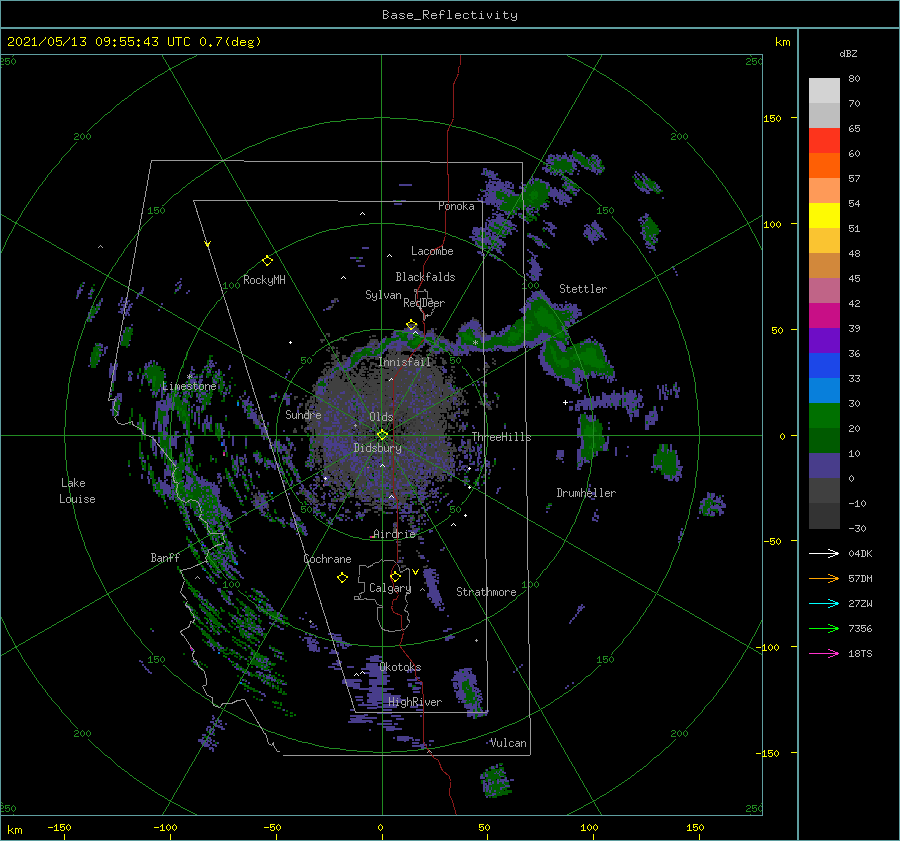Image resolution: width=900 pixels, height=841 pixels.
Task: Pick the blue 36 dBZ color swatch
Action: tap(824, 365)
